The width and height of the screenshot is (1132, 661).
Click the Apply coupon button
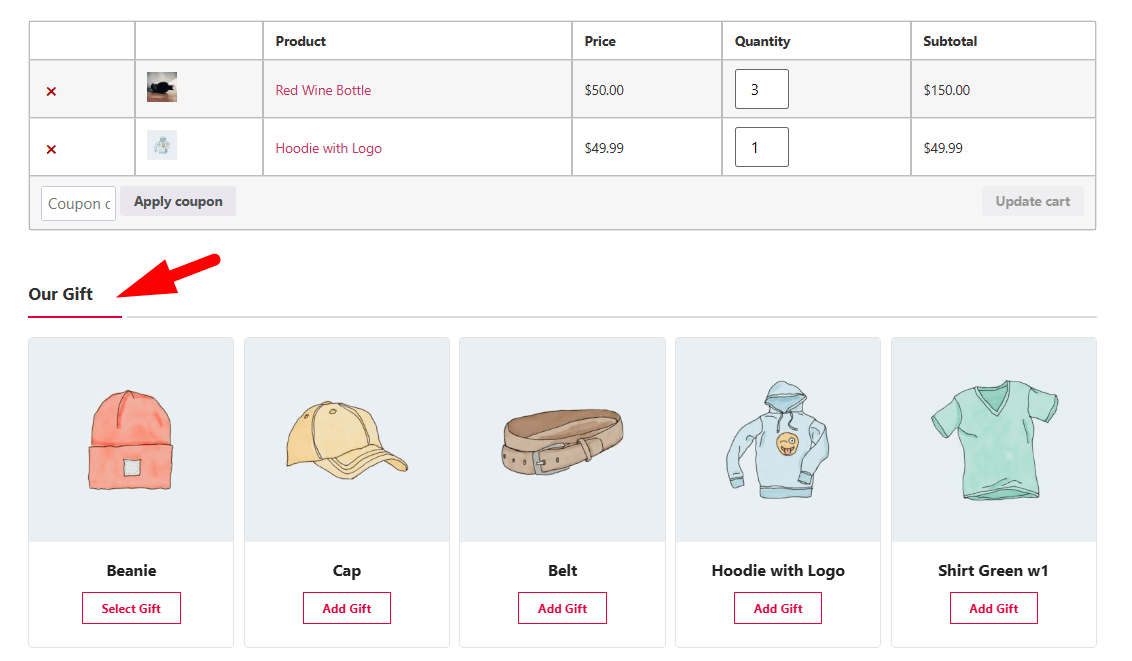tap(177, 201)
